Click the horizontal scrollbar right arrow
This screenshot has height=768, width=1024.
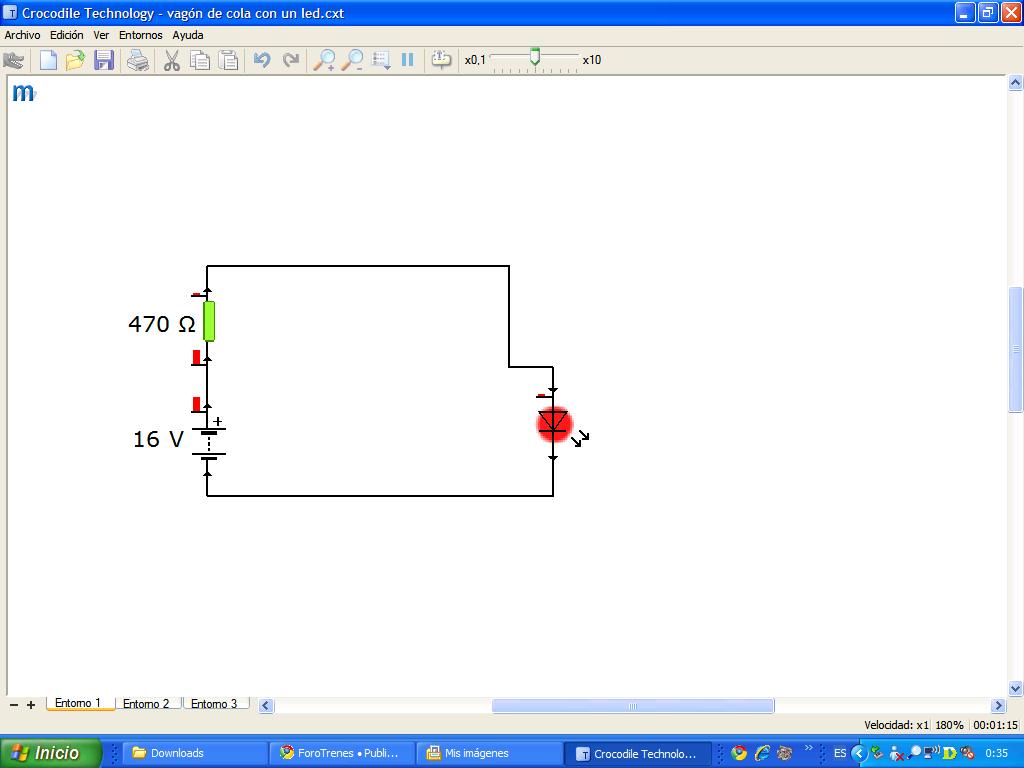coord(998,705)
